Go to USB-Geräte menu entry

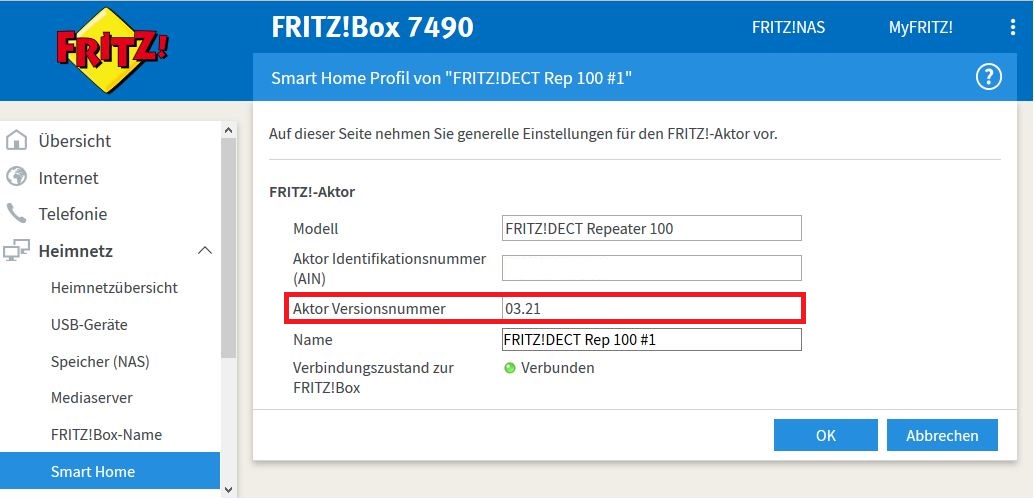coord(89,325)
